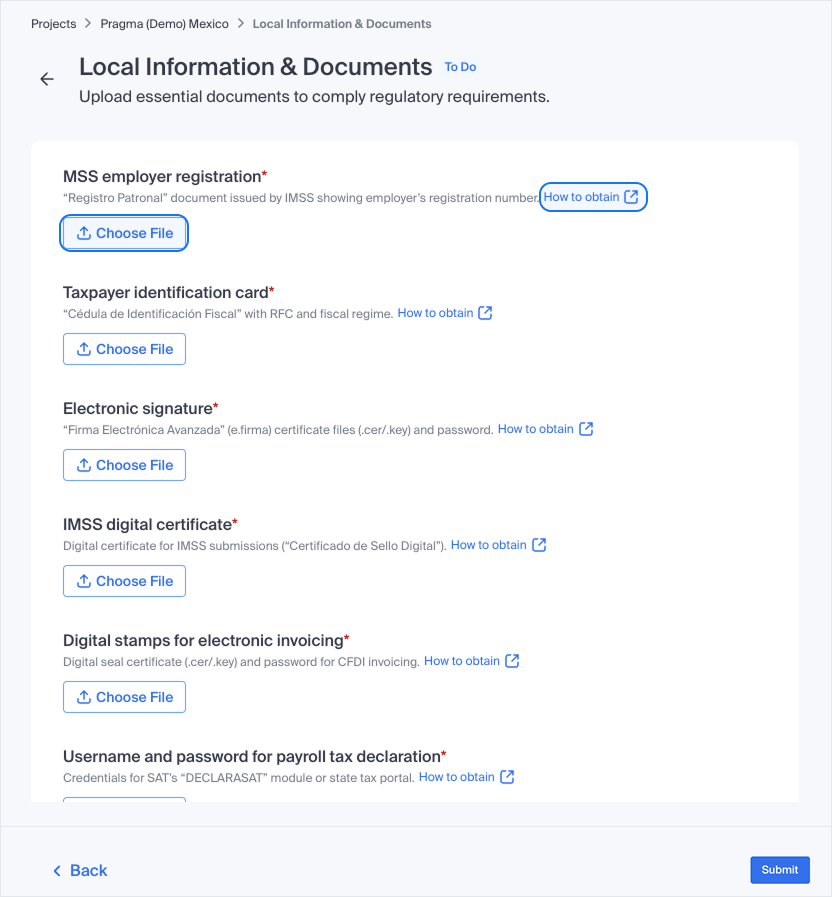Click the MSS employer registration label

pos(165,177)
